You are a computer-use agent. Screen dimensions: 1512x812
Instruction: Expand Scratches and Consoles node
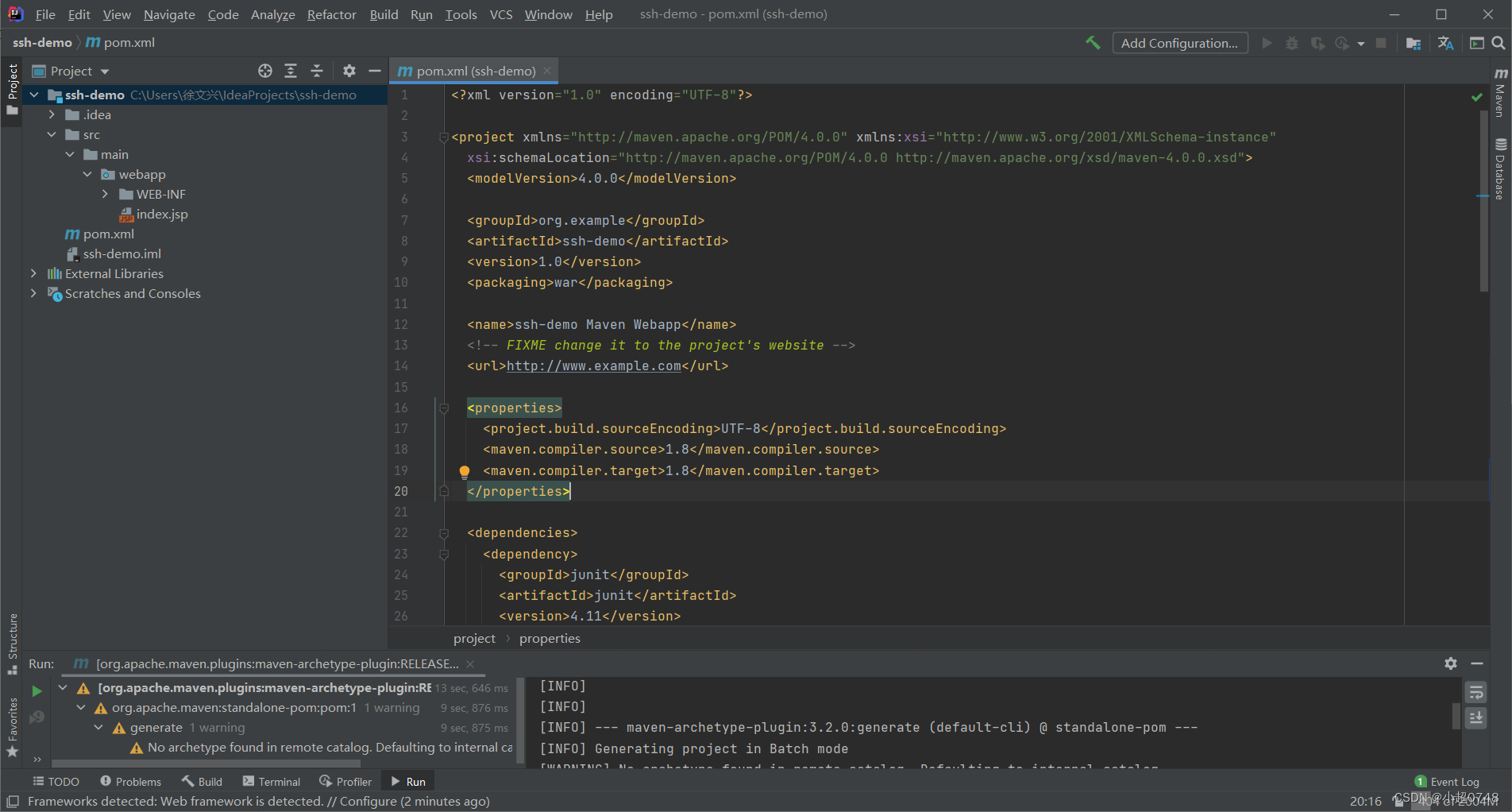pos(33,293)
